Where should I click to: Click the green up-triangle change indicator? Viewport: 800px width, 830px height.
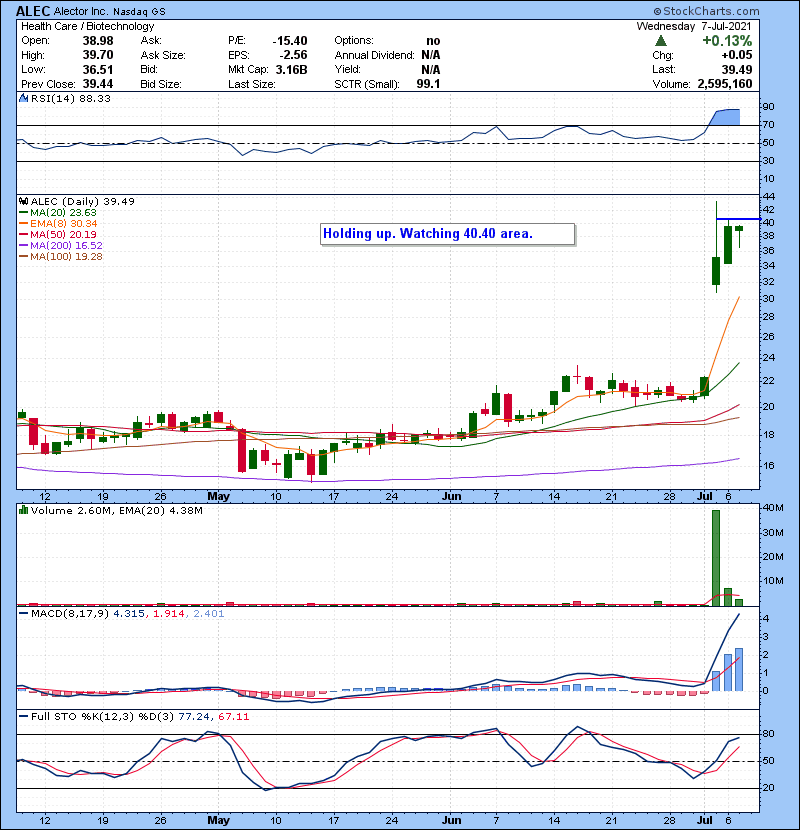(x=660, y=41)
